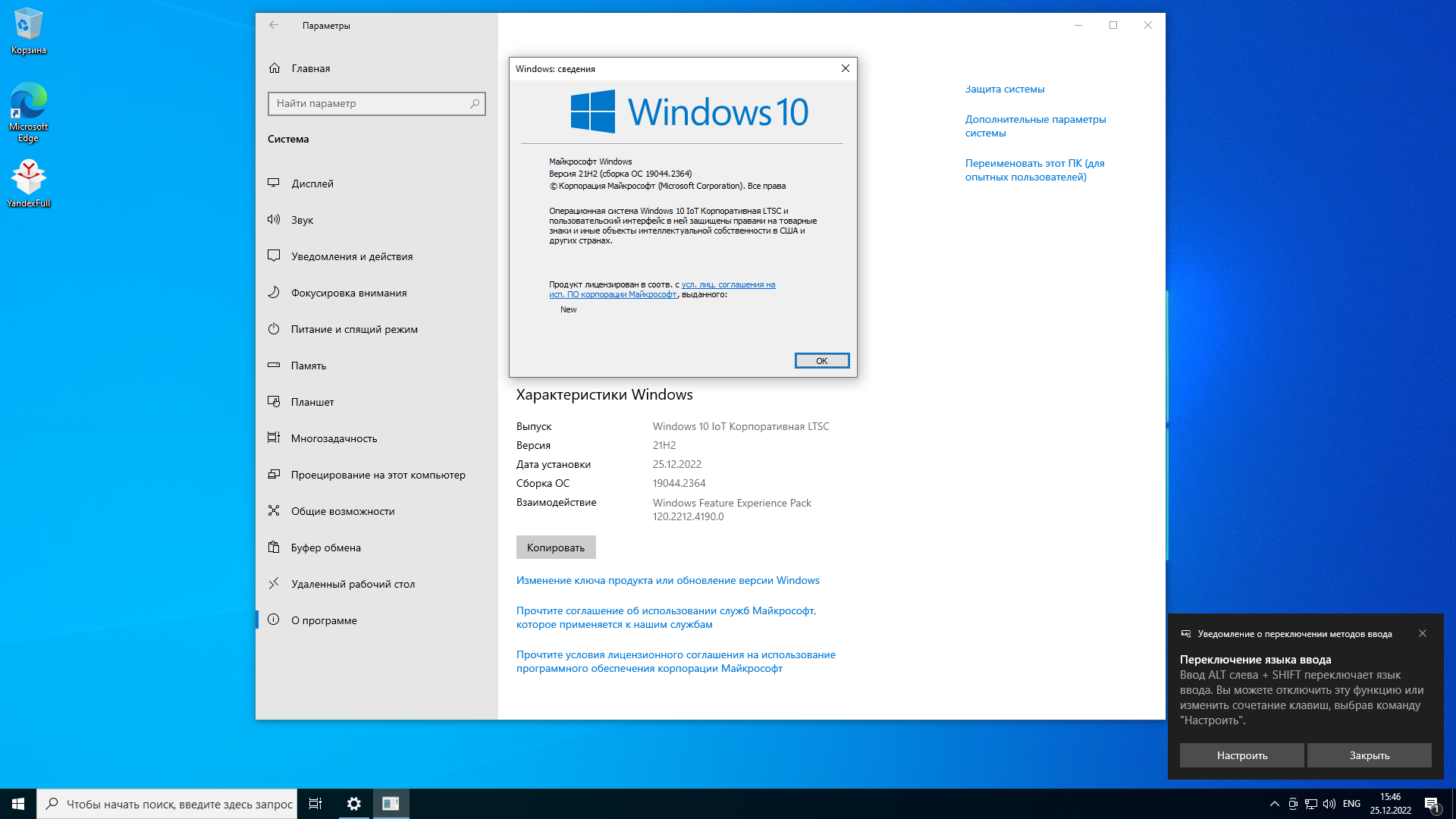Open Удаленный рабочий стол settings
This screenshot has width=1456, height=819.
353,583
